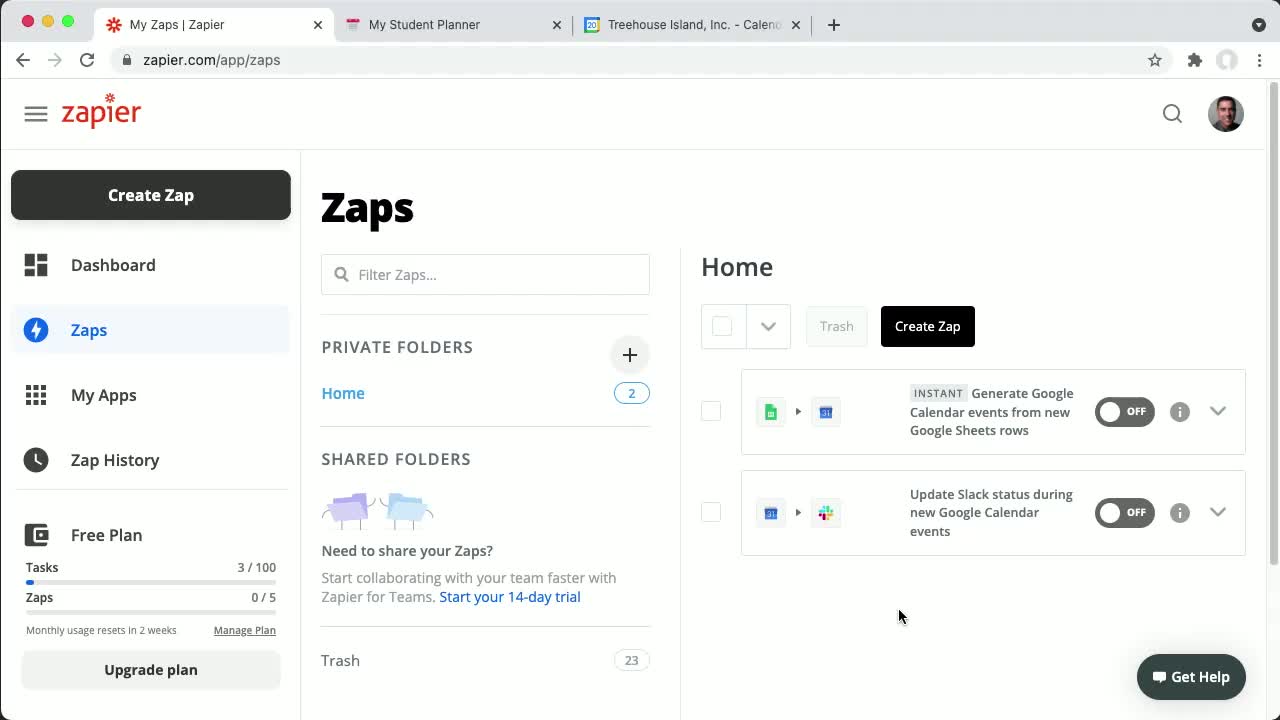
Task: Click the sidebar Create Zap button
Action: (x=151, y=195)
